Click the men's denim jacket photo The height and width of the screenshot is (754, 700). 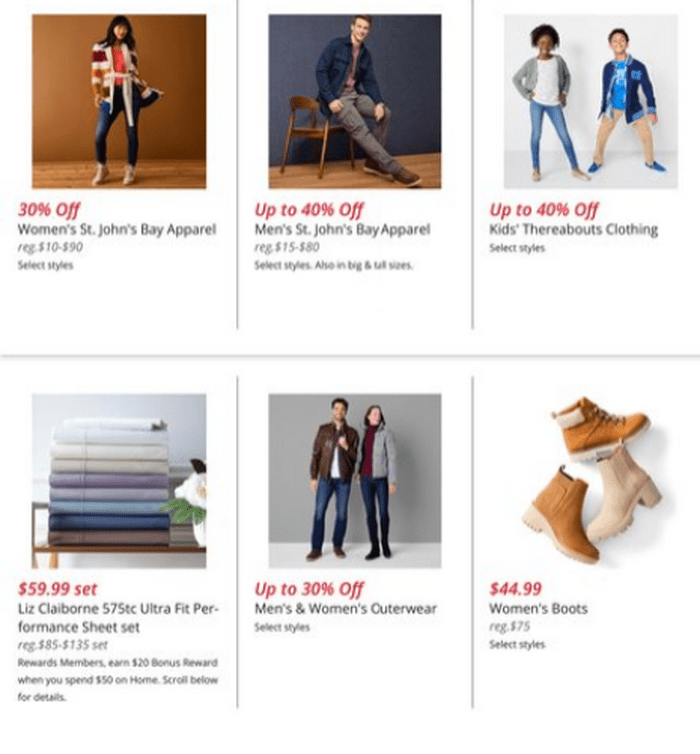[355, 101]
